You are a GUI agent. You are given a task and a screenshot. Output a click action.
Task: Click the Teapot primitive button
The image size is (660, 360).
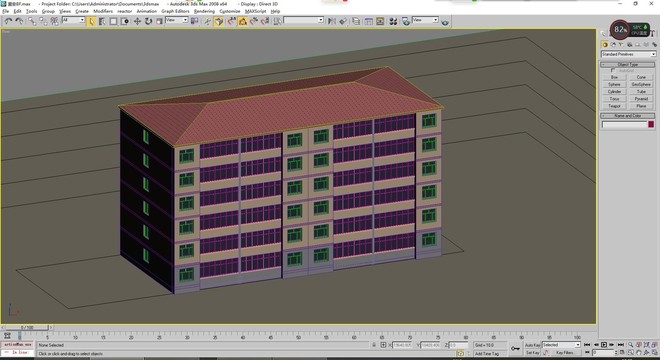[614, 106]
